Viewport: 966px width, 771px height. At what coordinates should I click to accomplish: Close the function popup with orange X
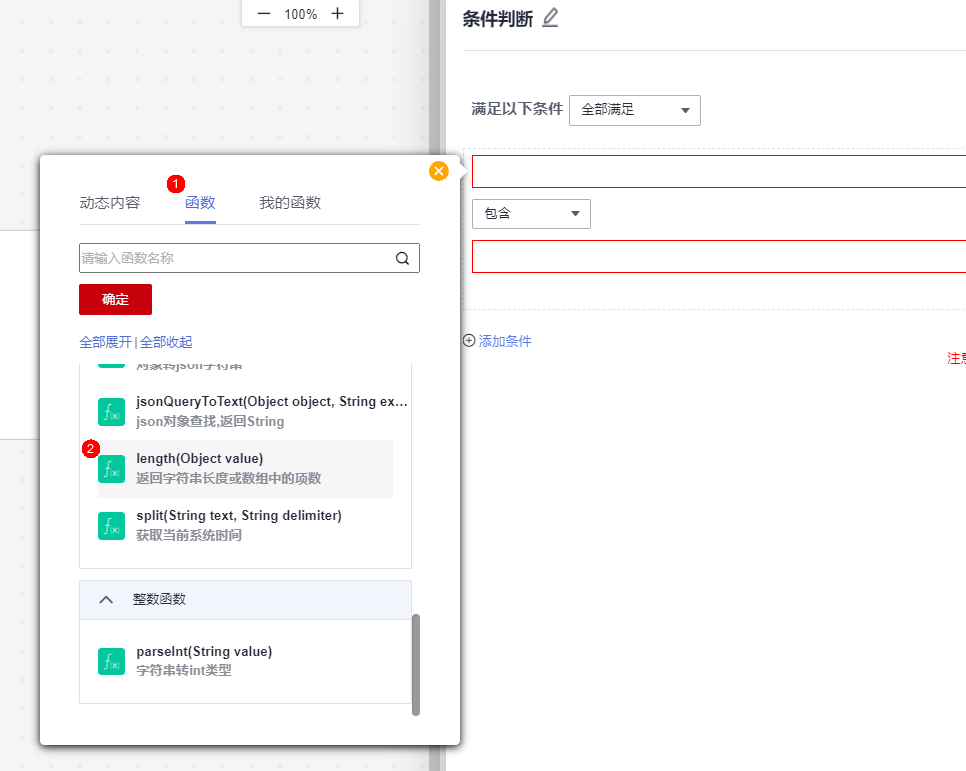439,171
